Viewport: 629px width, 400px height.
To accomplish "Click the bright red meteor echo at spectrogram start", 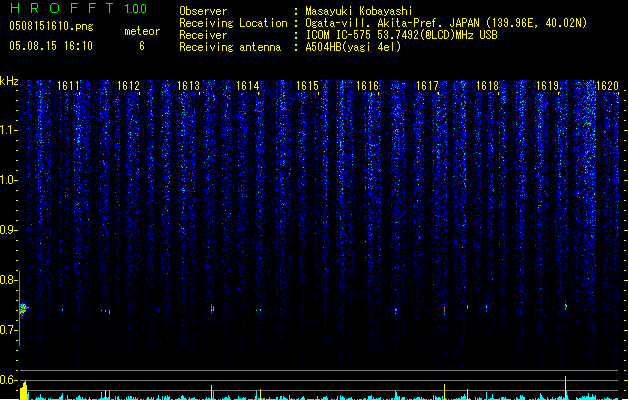I will coord(23,309).
